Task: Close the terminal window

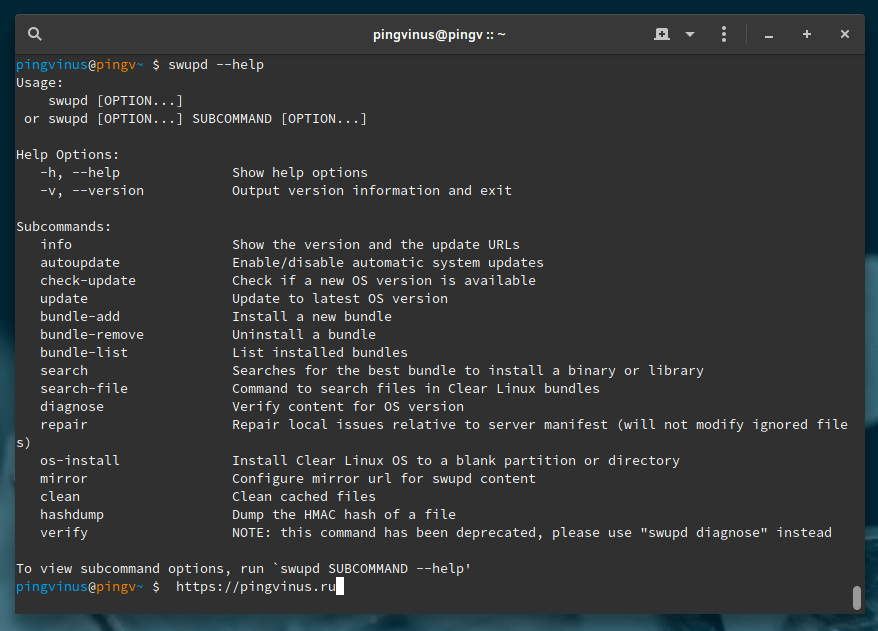Action: [845, 34]
